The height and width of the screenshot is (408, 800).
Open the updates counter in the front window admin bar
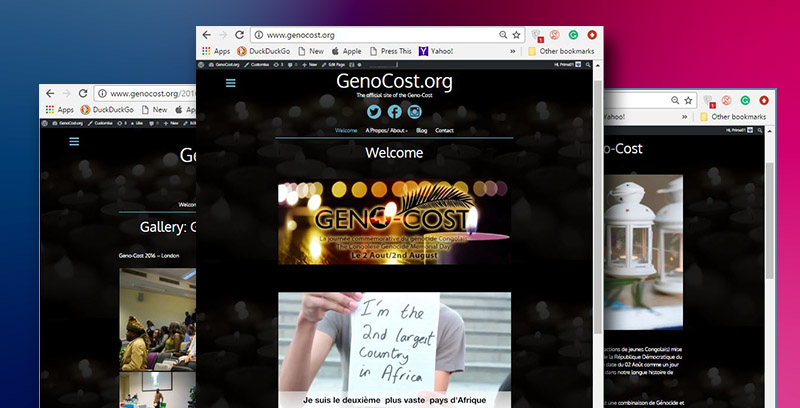[279, 65]
